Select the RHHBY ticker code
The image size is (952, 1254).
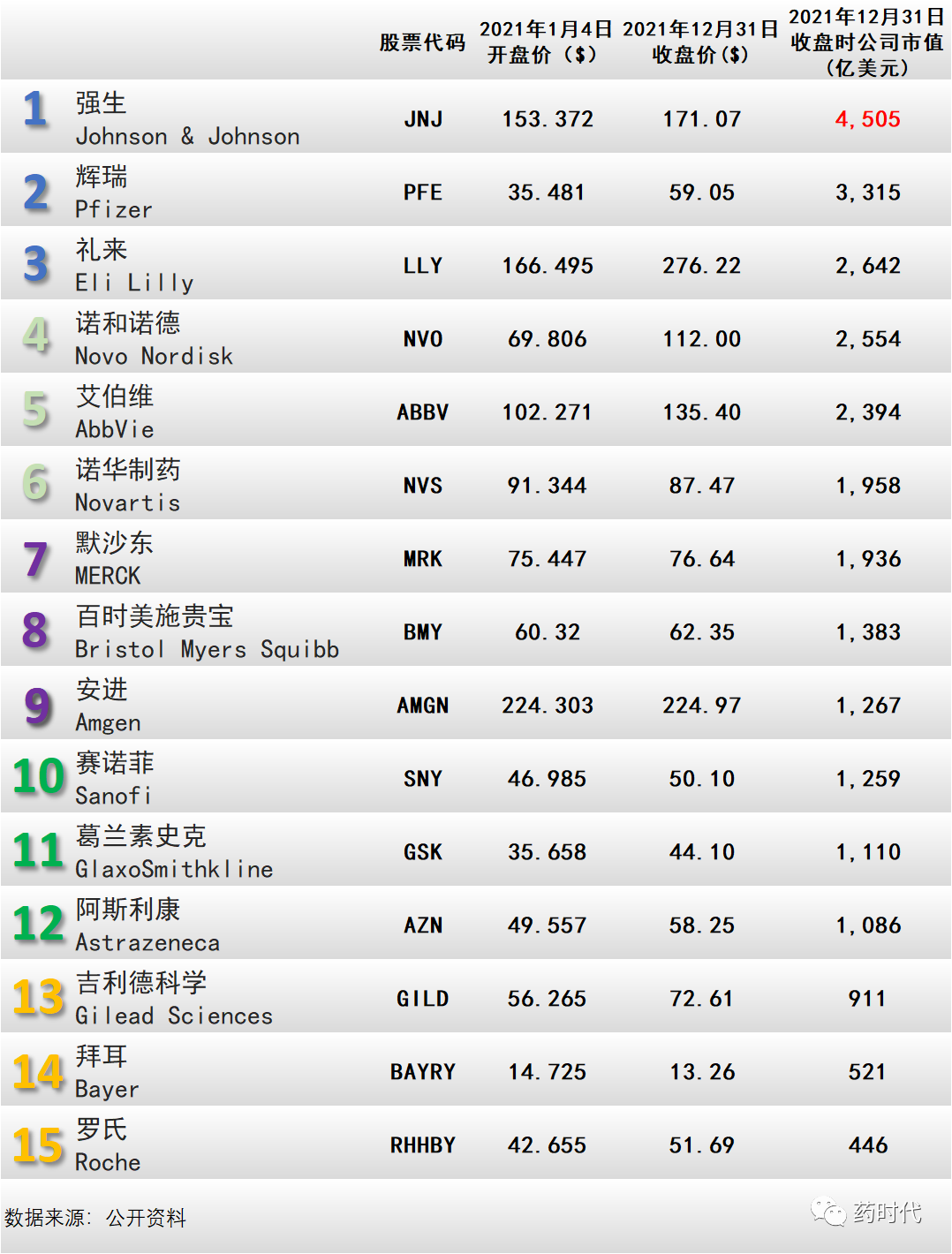coord(423,1145)
